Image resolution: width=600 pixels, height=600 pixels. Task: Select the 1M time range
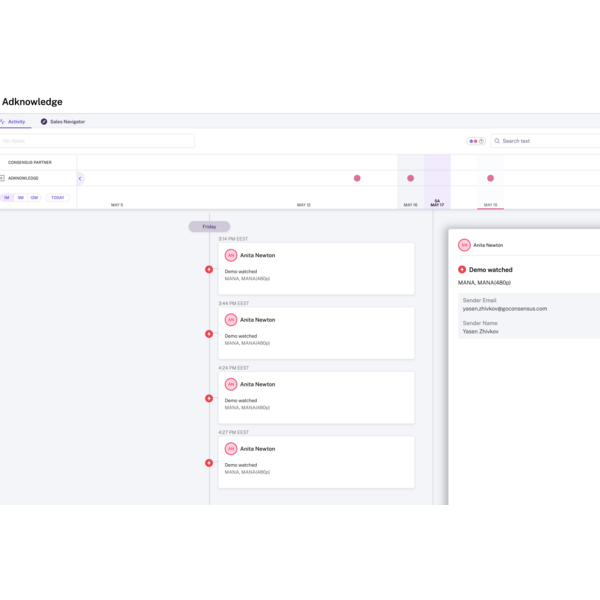[7, 197]
